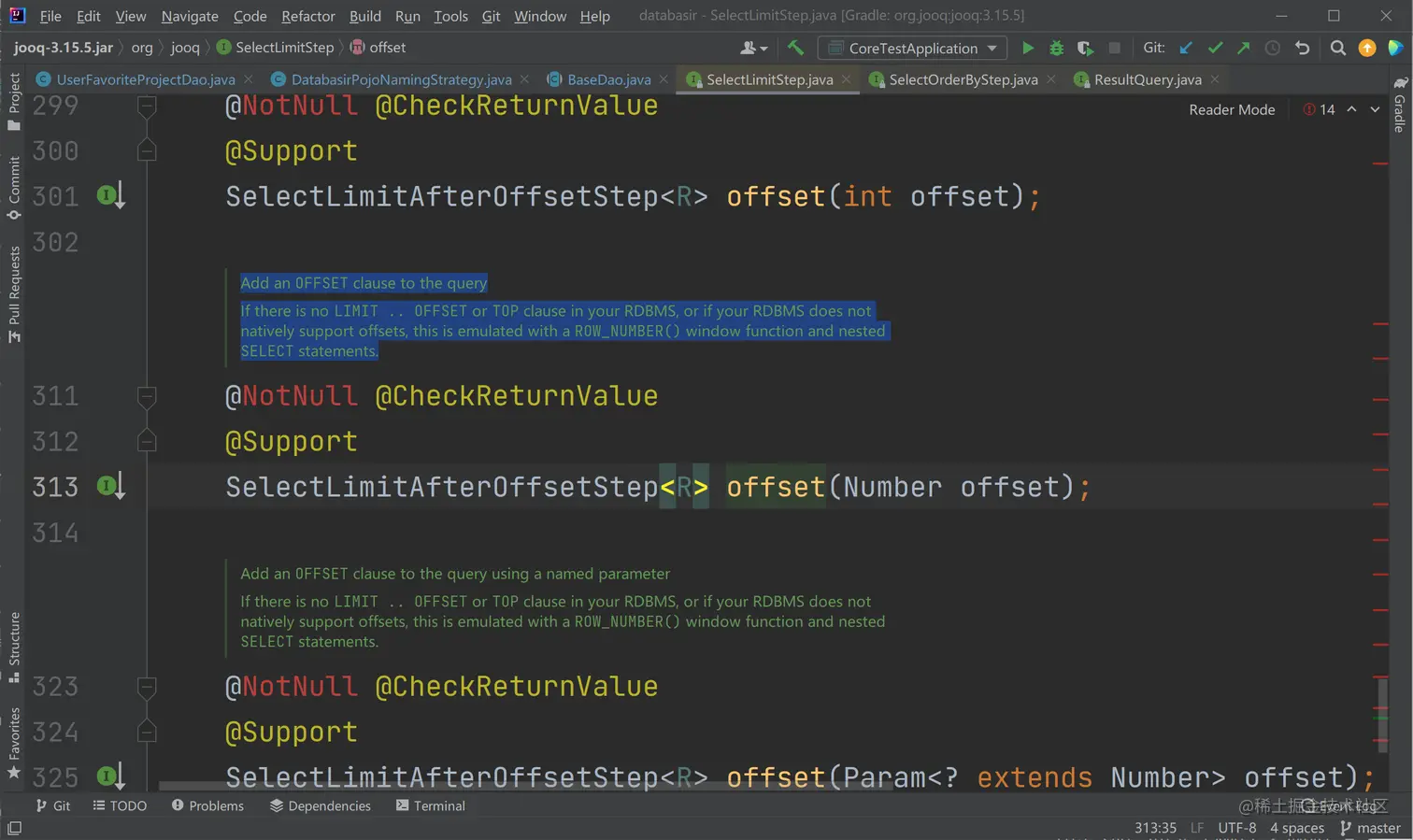Go to next highlighted error arrow
The width and height of the screenshot is (1413, 840).
click(1375, 109)
